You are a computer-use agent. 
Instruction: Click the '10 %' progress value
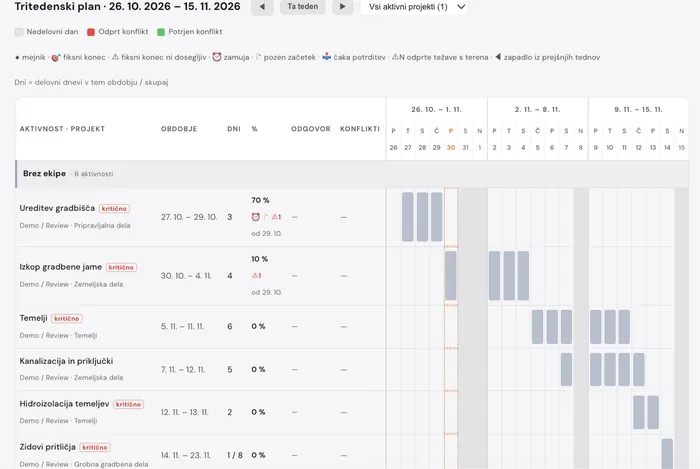(259, 259)
